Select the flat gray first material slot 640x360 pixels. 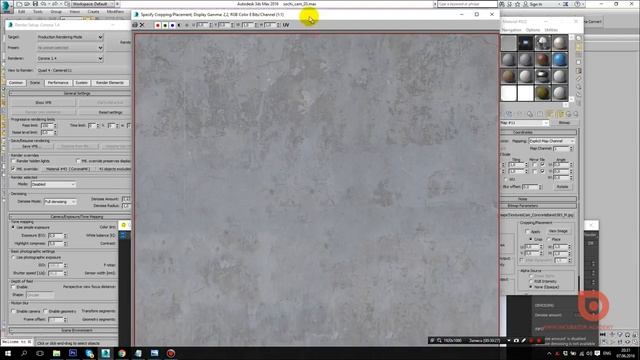[509, 42]
